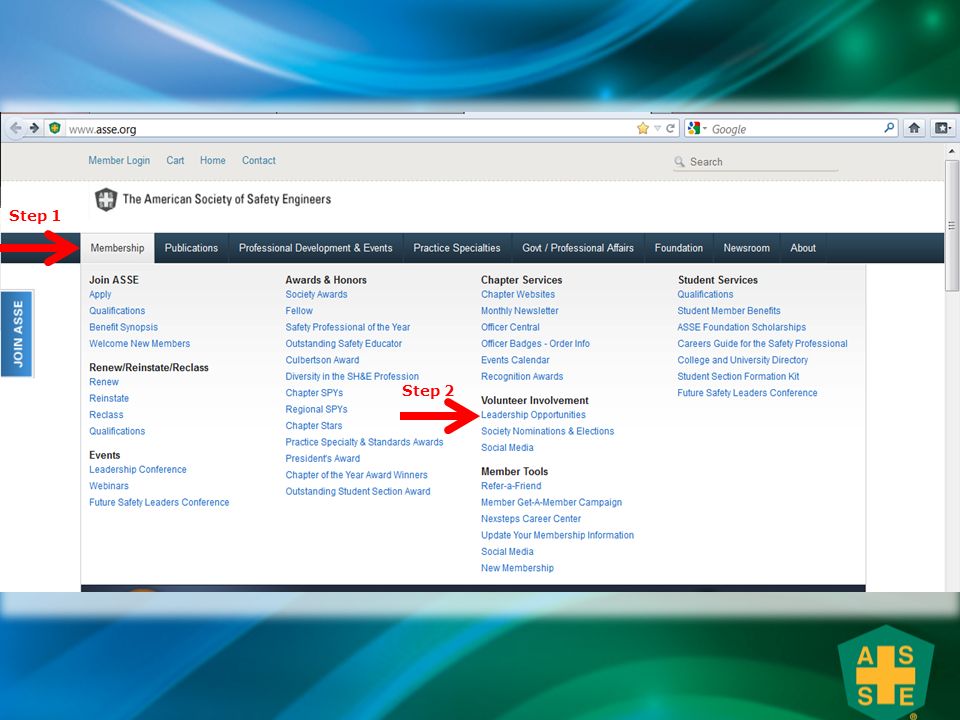Open the About menu
The image size is (960, 720).
pyautogui.click(x=803, y=248)
